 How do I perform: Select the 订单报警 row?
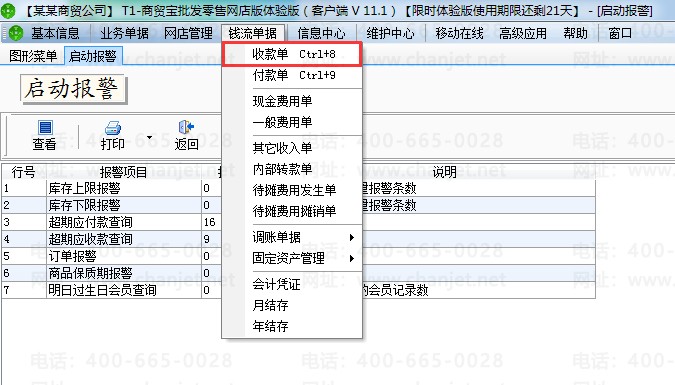pyautogui.click(x=298, y=256)
